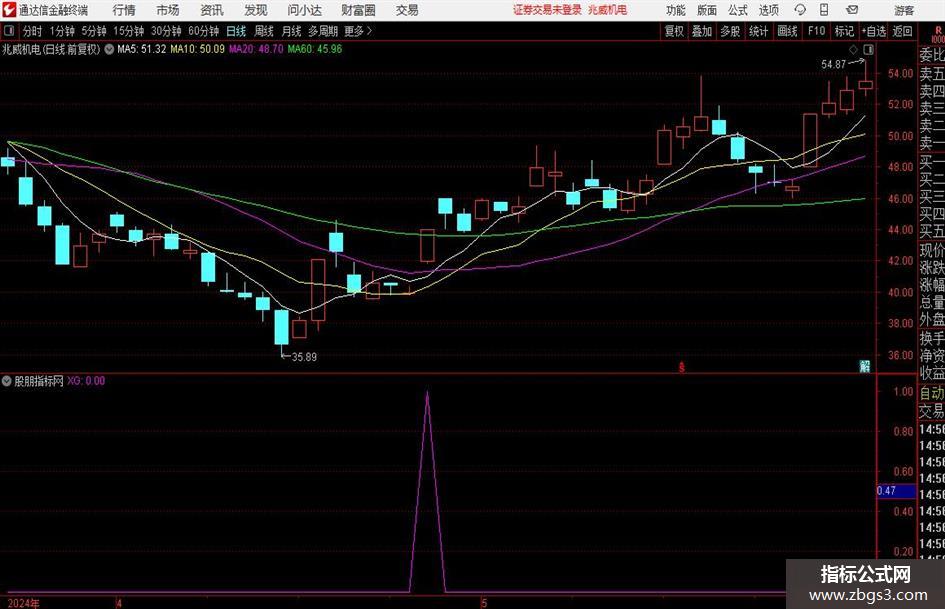Switch to the 分时 period tab
This screenshot has height=609, width=945.
33,31
